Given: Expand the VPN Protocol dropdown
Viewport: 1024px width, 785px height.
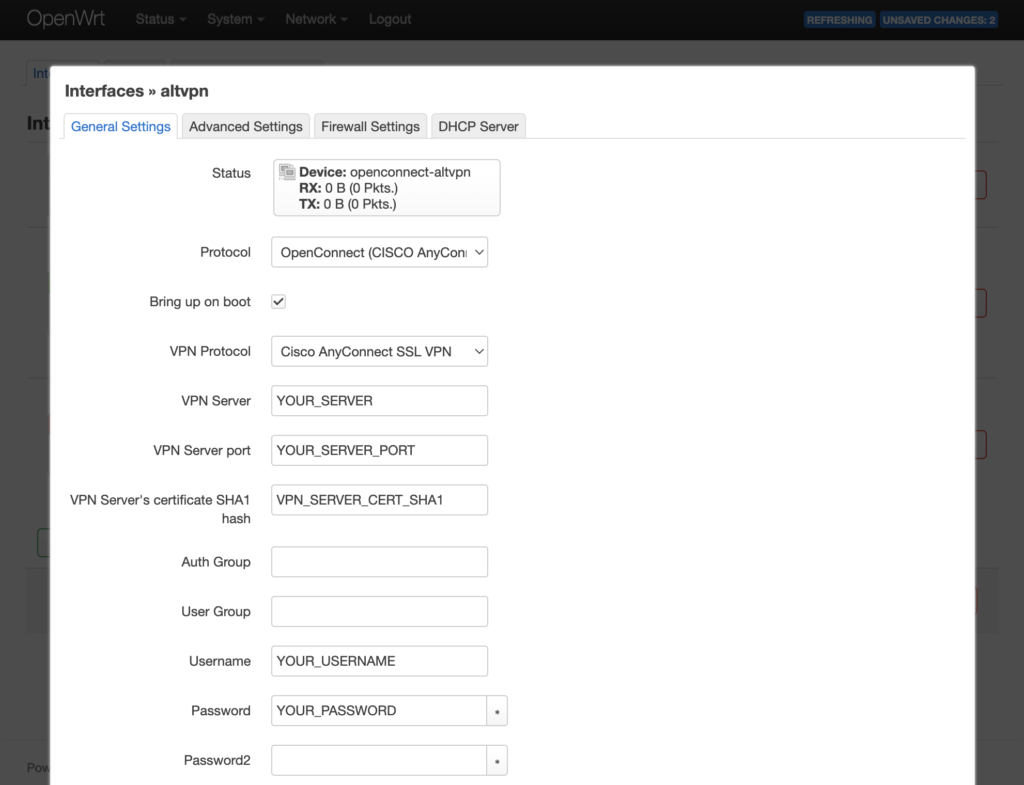Looking at the screenshot, I should click(x=379, y=352).
